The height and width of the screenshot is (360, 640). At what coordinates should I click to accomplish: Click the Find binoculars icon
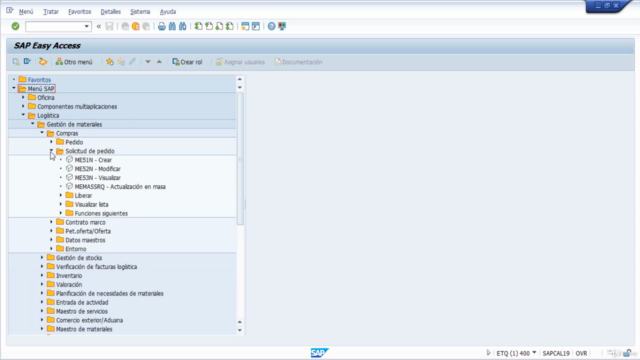pyautogui.click(x=172, y=27)
